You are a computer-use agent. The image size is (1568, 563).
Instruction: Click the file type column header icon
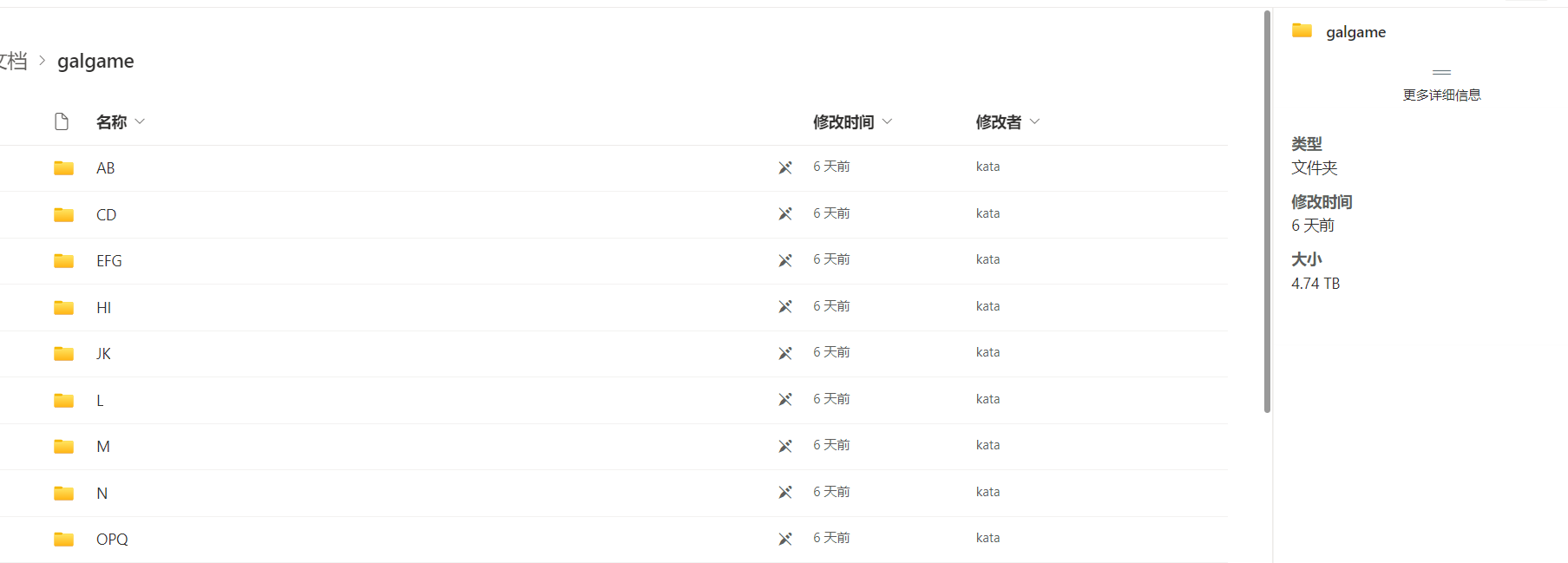(62, 121)
